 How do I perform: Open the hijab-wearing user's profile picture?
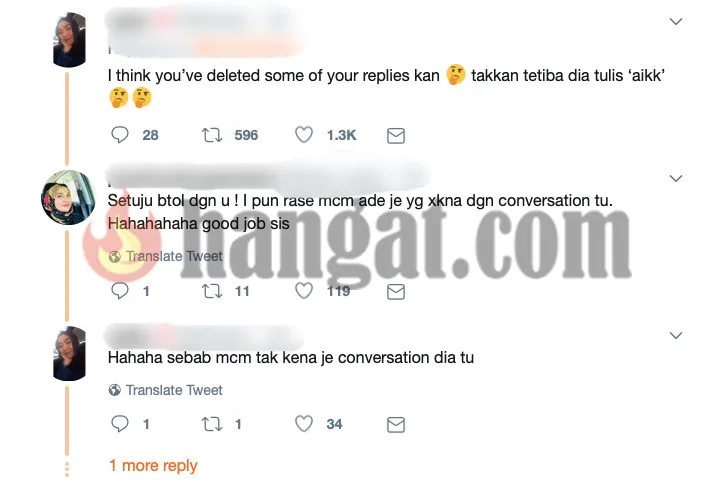coord(68,197)
